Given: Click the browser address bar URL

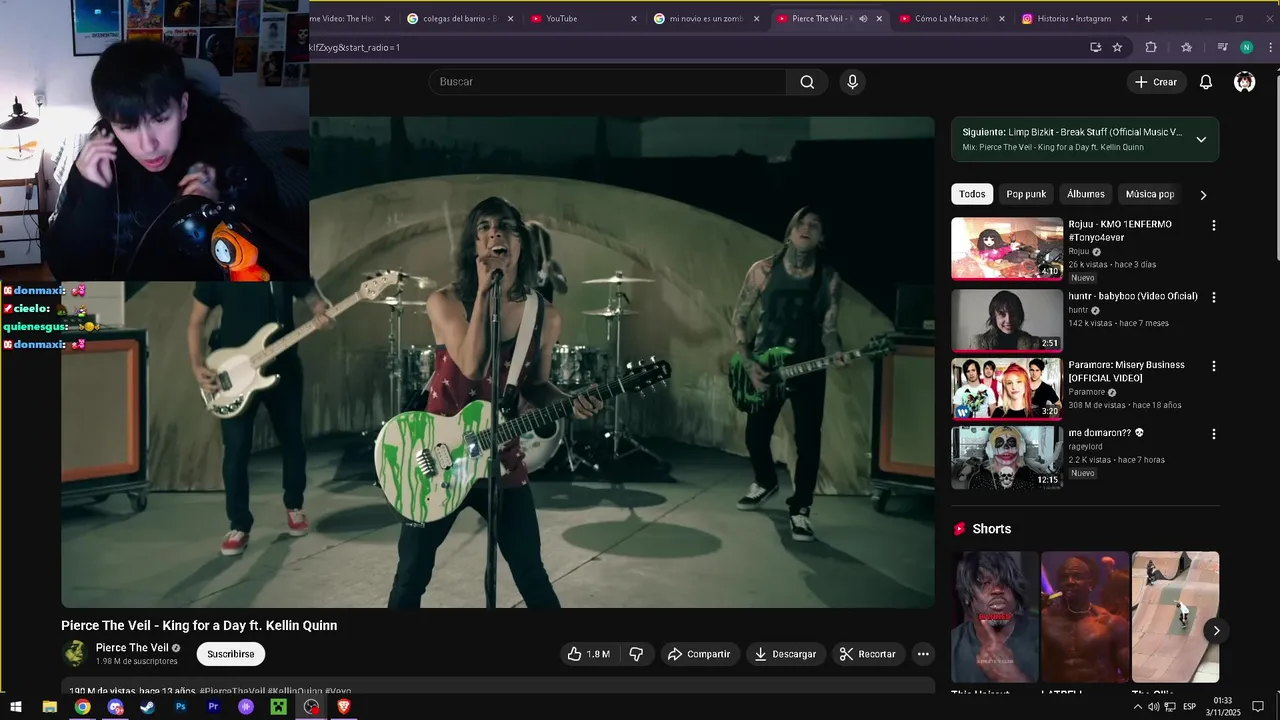Looking at the screenshot, I should (690, 47).
